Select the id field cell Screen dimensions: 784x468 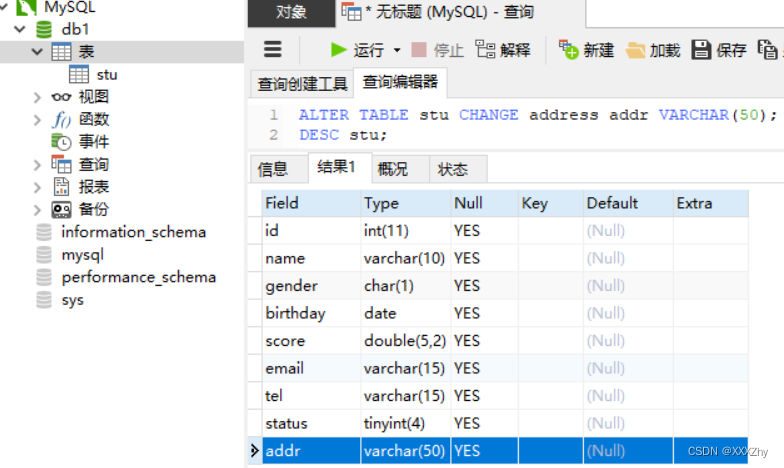point(311,230)
